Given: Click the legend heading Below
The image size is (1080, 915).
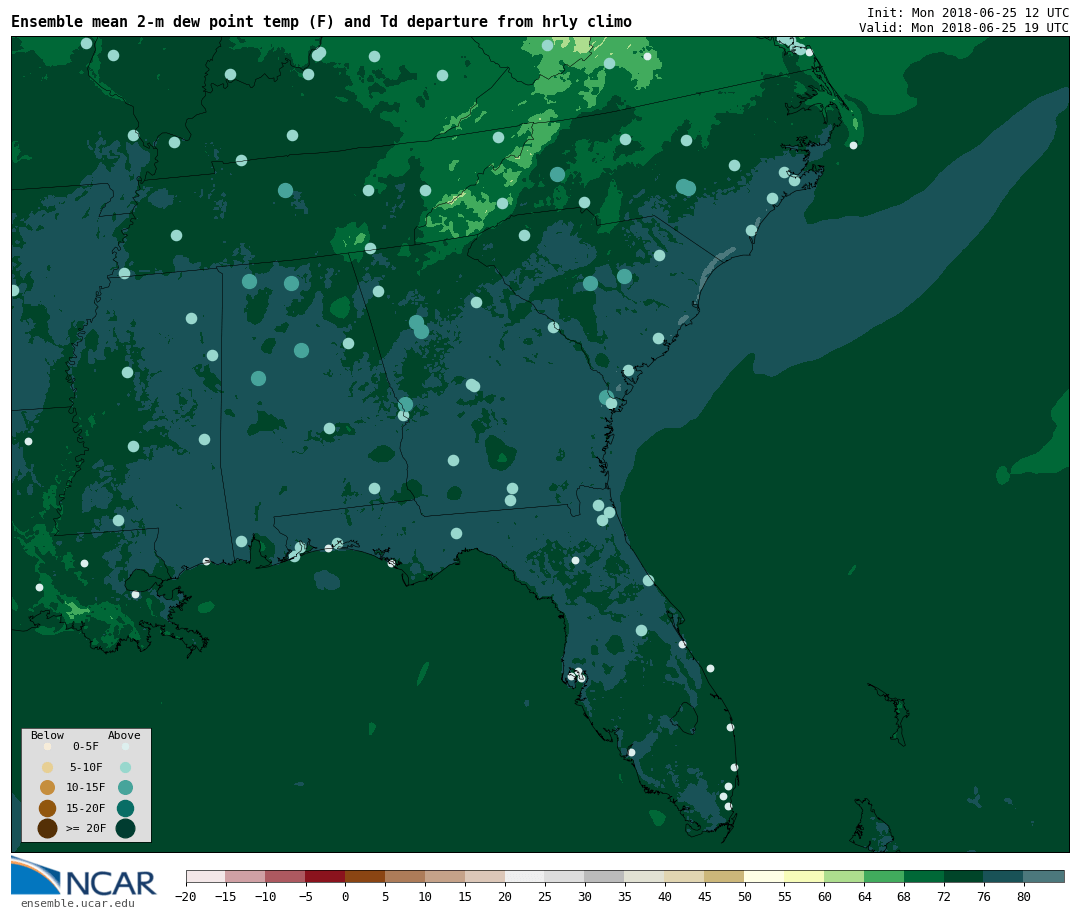Looking at the screenshot, I should click(48, 735).
